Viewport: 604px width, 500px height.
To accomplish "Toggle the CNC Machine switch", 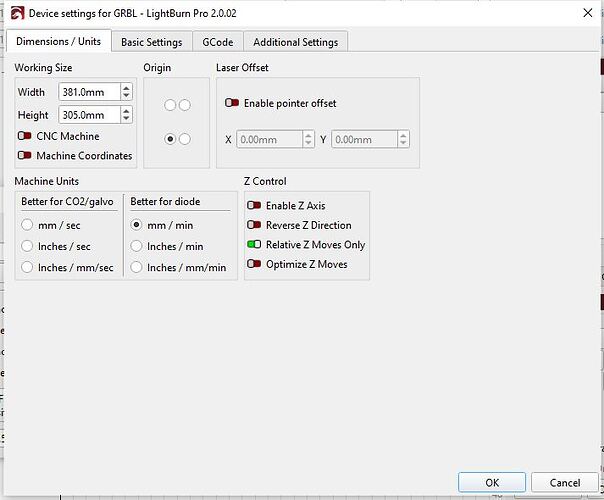I will pos(25,136).
